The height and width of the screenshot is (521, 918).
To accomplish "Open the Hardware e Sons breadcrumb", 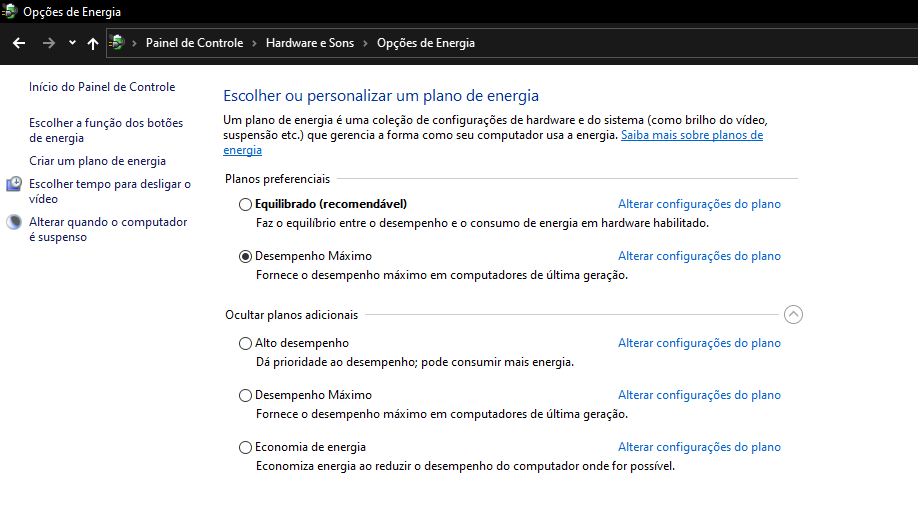I will 309,43.
